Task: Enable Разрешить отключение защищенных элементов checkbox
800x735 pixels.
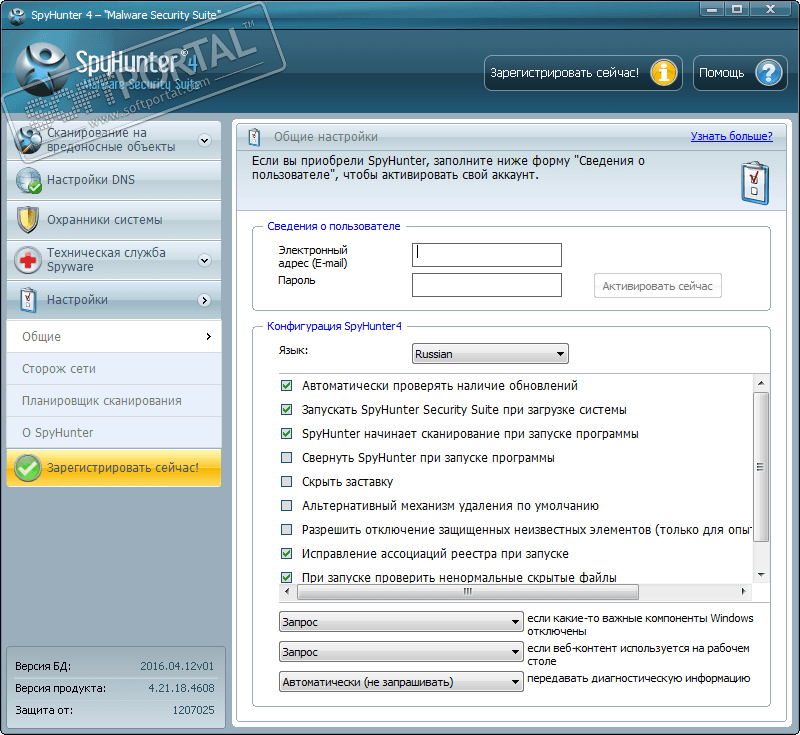Action: coord(287,529)
